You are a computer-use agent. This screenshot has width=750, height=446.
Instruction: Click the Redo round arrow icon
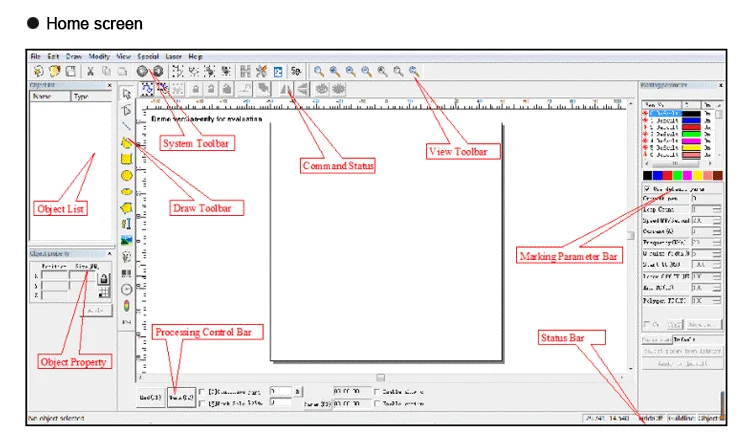[x=158, y=71]
